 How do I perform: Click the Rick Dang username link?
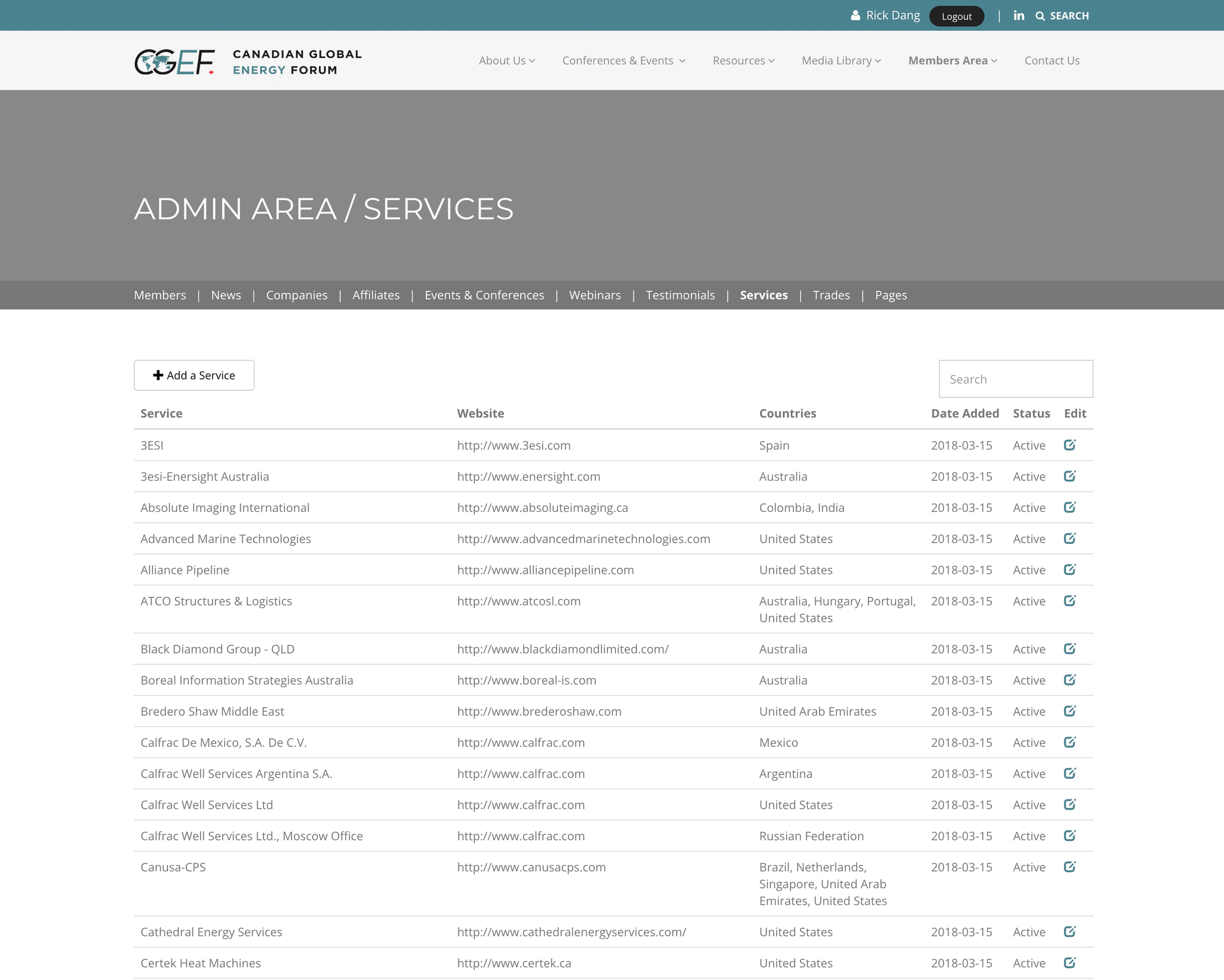(893, 15)
